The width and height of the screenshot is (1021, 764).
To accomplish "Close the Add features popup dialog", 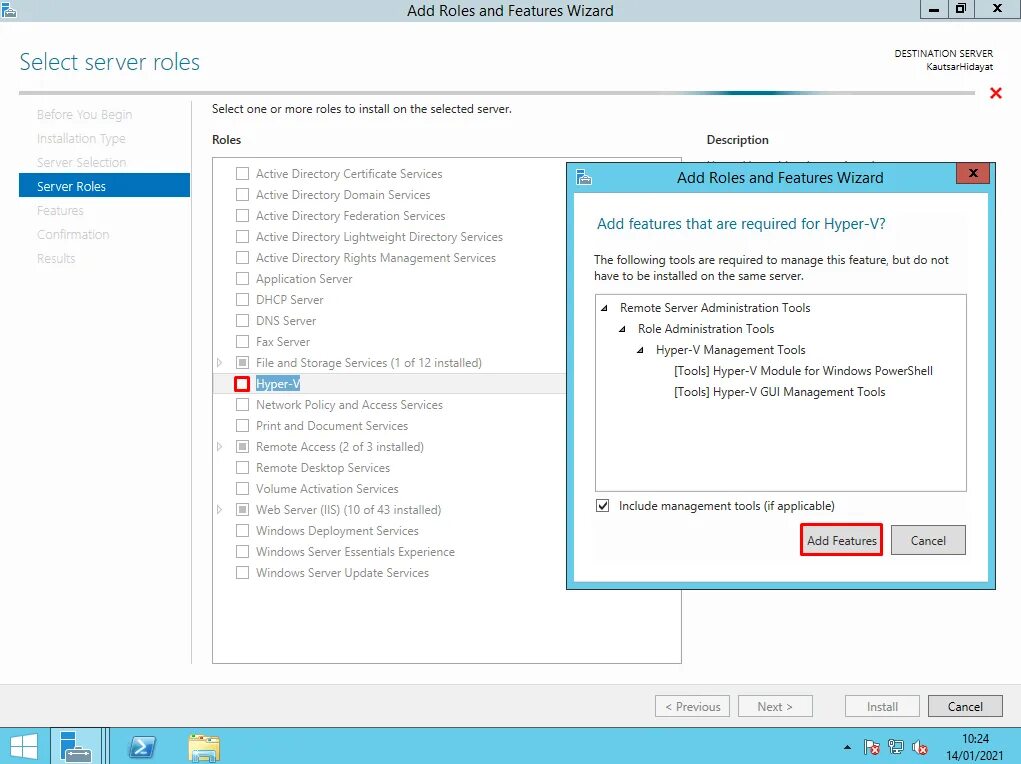I will (973, 173).
